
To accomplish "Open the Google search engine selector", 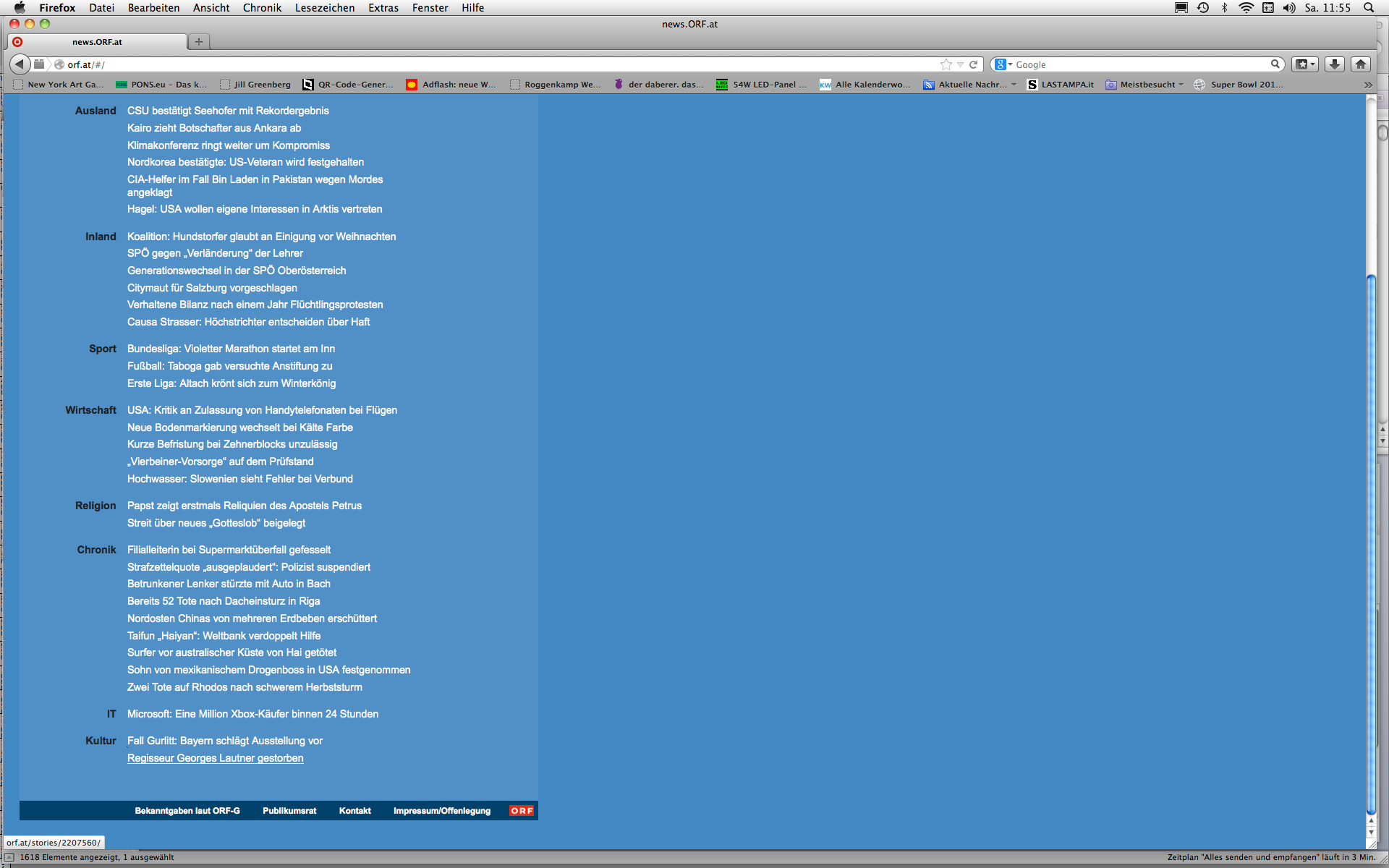I will [x=1003, y=64].
